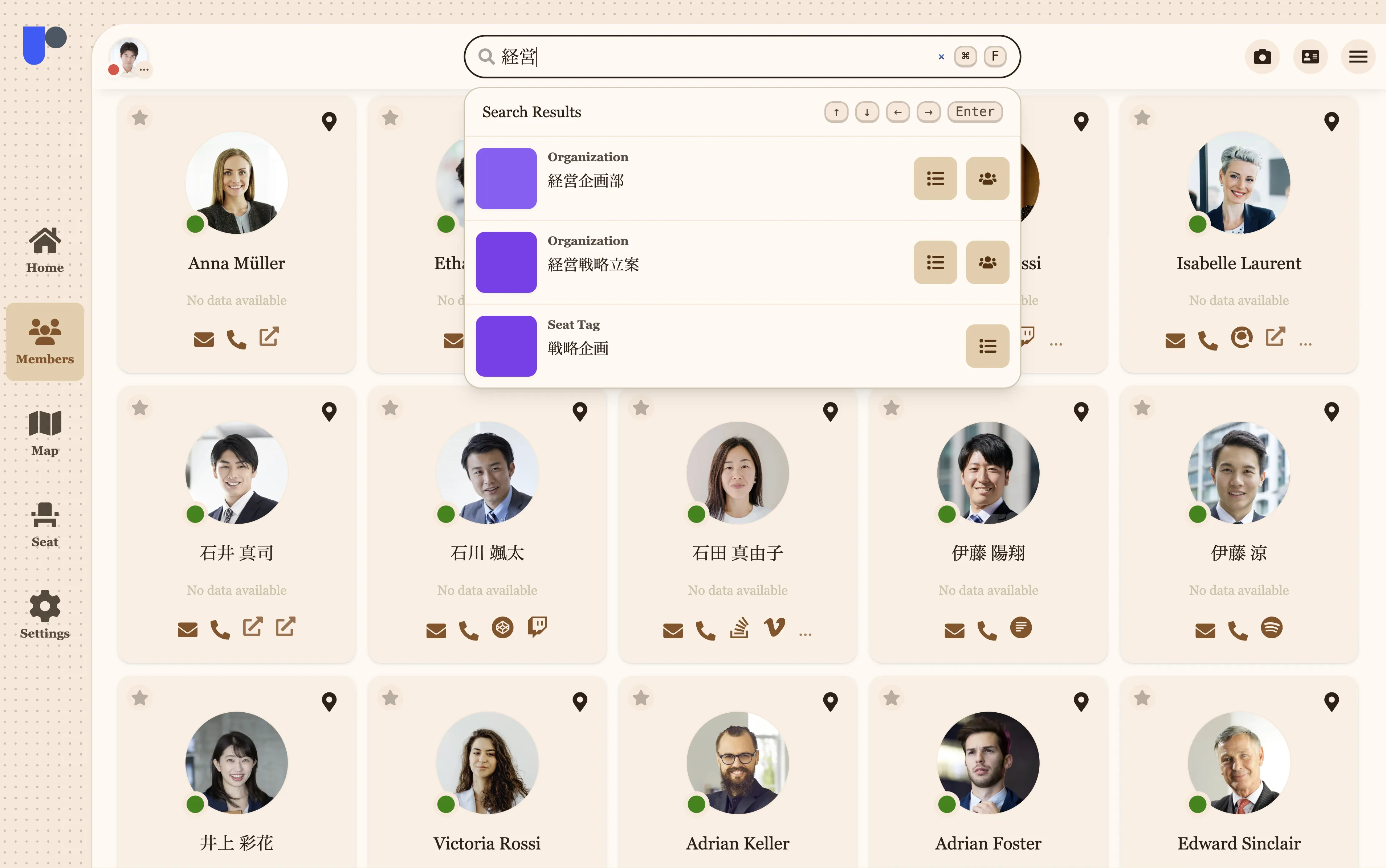Open Settings in the sidebar
Image resolution: width=1386 pixels, height=868 pixels.
pos(45,615)
